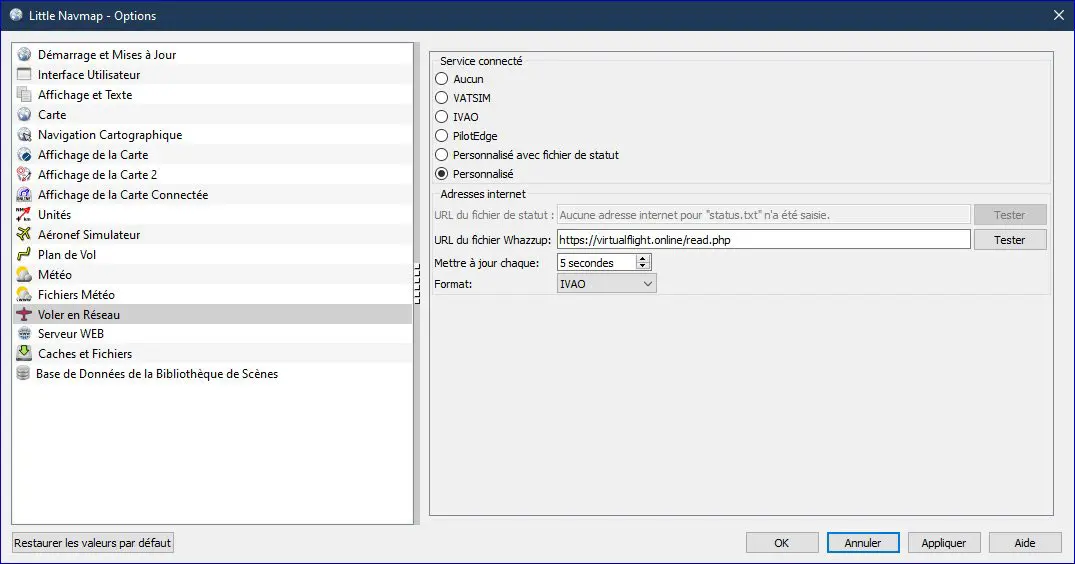Image resolution: width=1075 pixels, height=564 pixels.
Task: Click the airplane icon beside Aéronef Simulateur
Action: (x=24, y=234)
